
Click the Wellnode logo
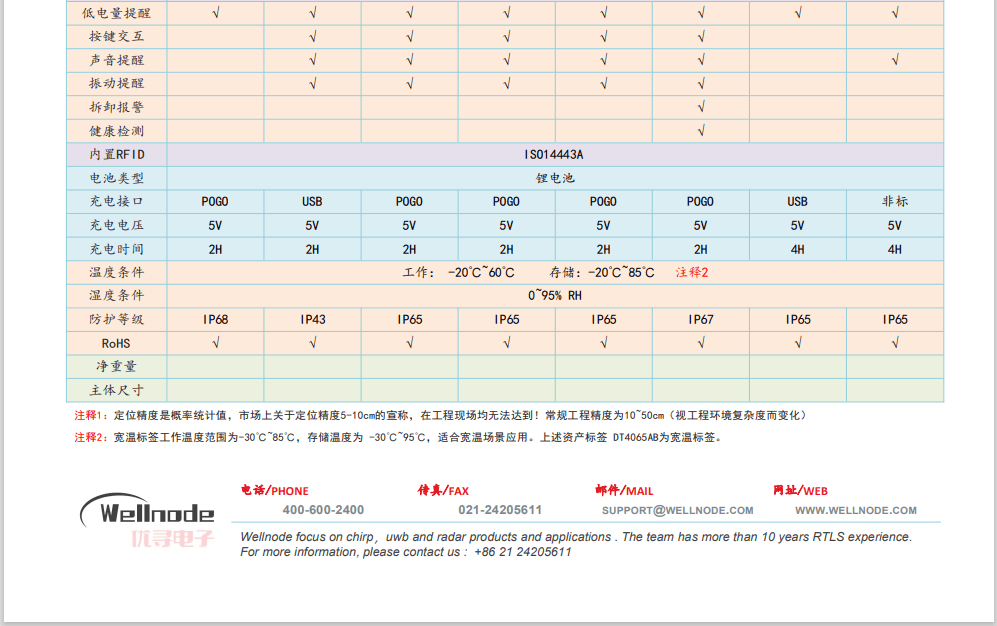pos(147,509)
